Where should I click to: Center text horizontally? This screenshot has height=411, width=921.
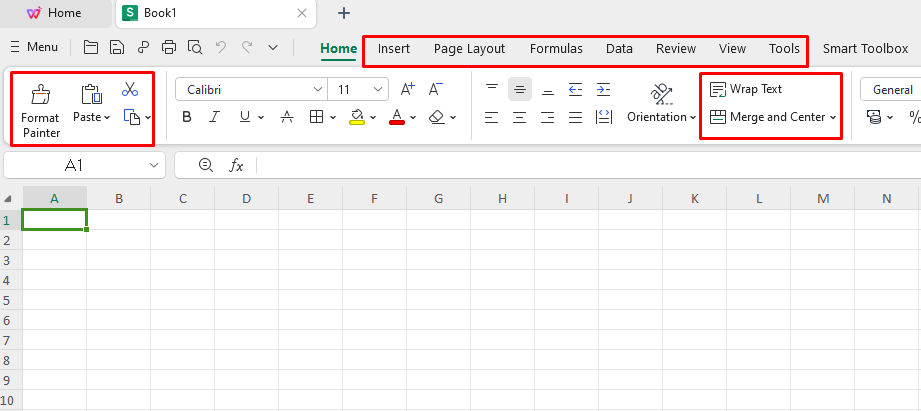click(519, 117)
